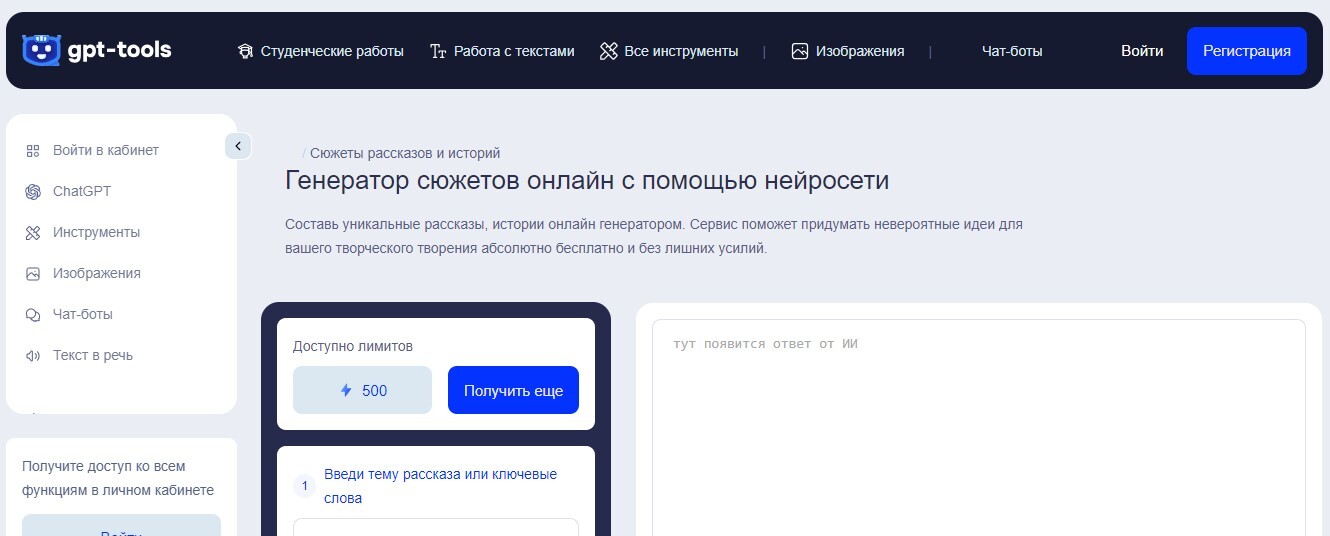Viewport: 1330px width, 536px height.
Task: Open Войти в кабинет in the sidebar
Action: 106,150
